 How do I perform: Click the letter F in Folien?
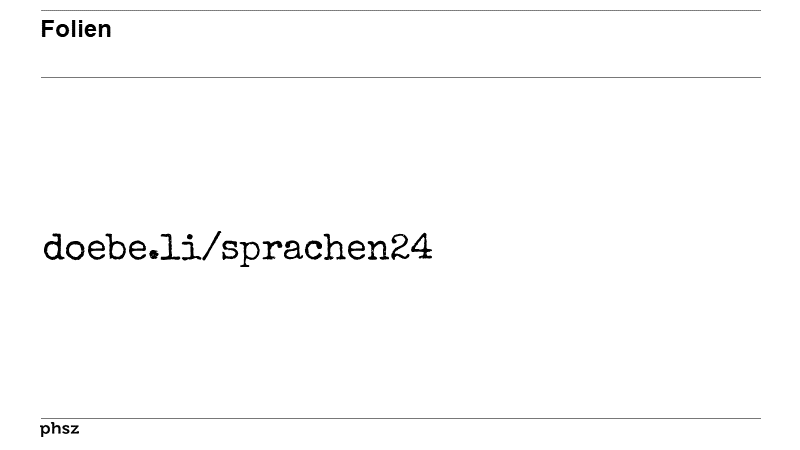tap(47, 29)
